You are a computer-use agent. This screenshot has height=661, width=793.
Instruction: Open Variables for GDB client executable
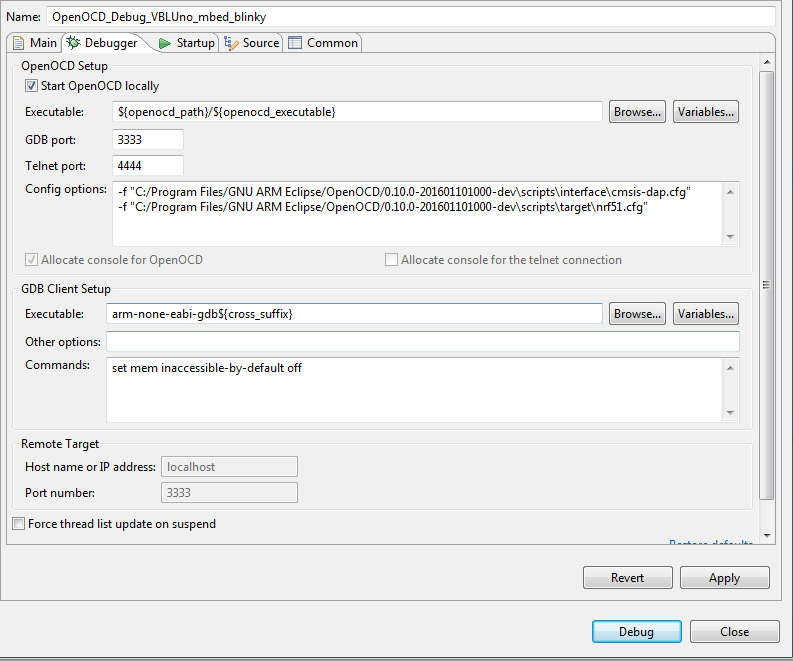[x=706, y=314]
